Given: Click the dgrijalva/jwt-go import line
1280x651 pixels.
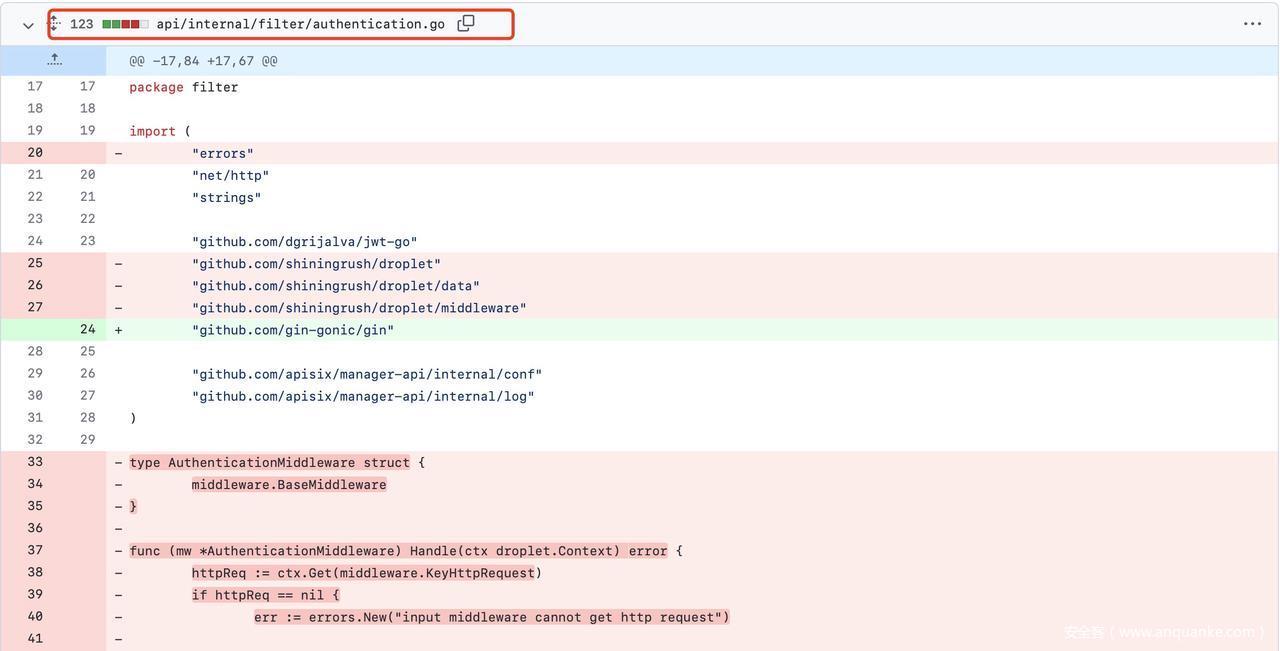Looking at the screenshot, I should (x=304, y=242).
